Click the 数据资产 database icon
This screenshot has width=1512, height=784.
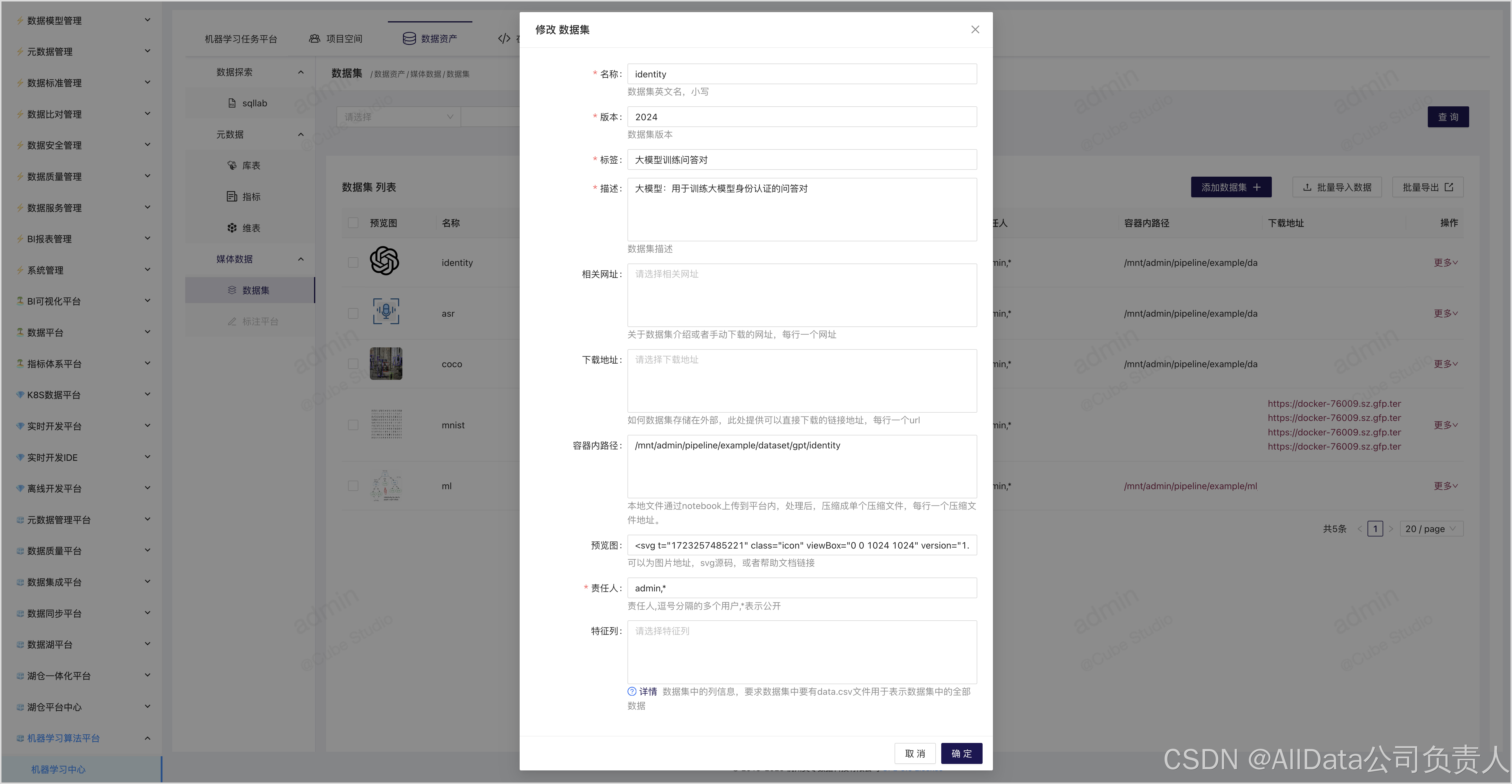[x=409, y=38]
